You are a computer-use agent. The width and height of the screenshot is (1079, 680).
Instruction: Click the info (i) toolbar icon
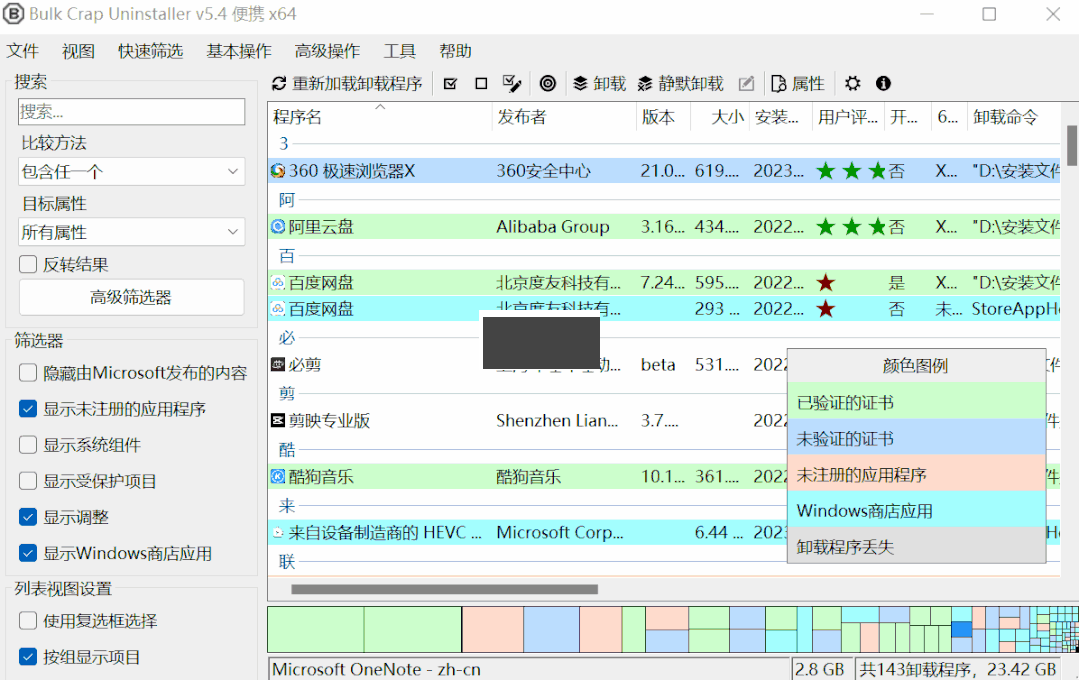point(883,83)
